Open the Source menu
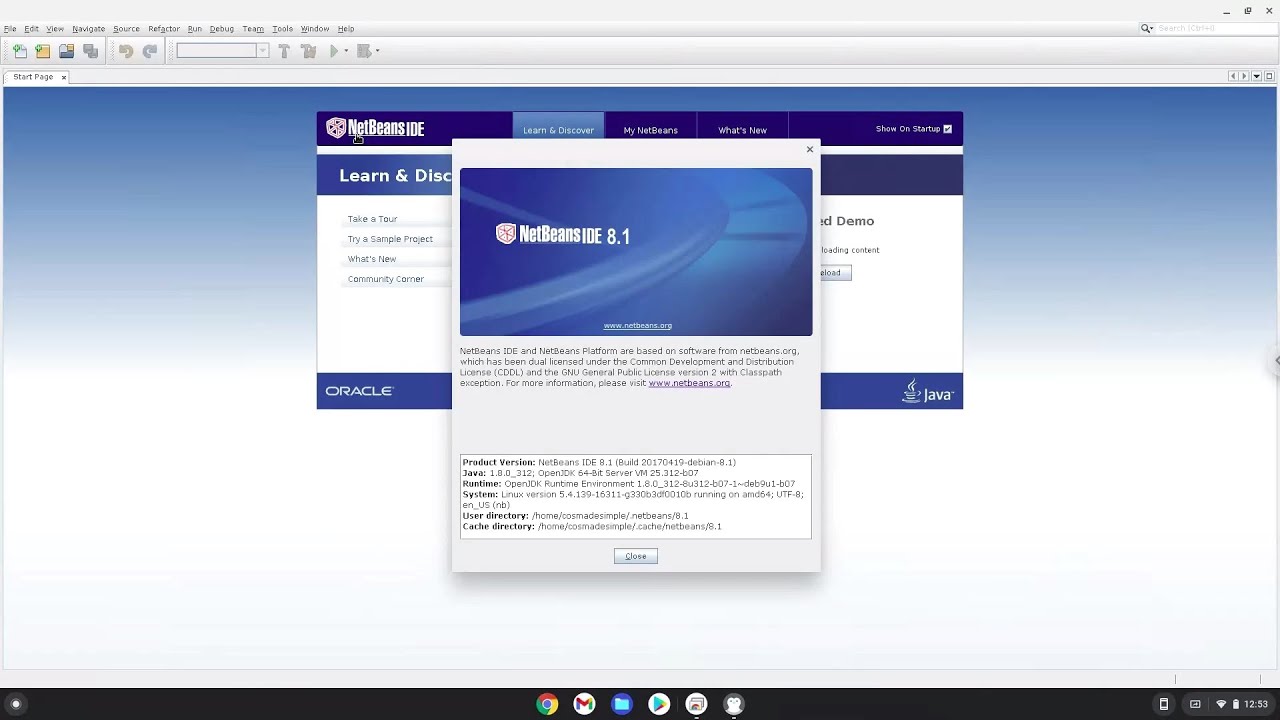Viewport: 1280px width, 720px height. click(126, 29)
